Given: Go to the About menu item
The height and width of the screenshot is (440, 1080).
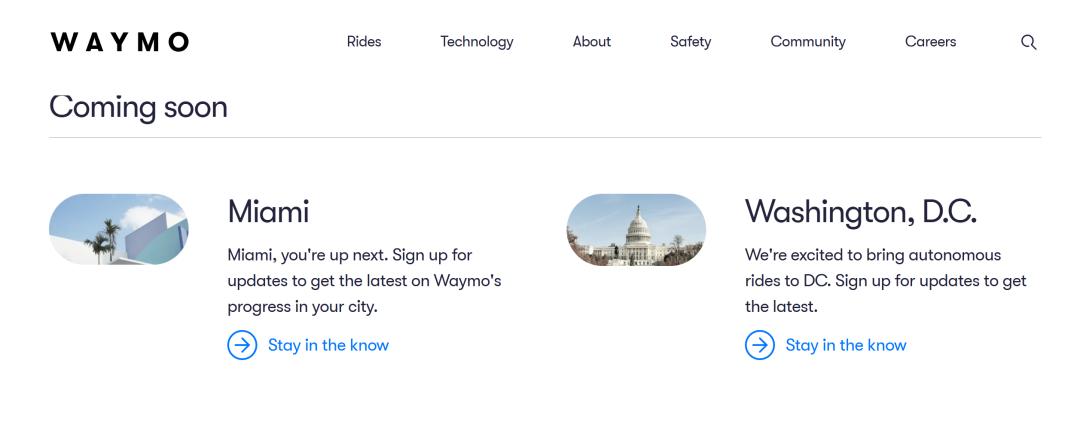Looking at the screenshot, I should [591, 42].
